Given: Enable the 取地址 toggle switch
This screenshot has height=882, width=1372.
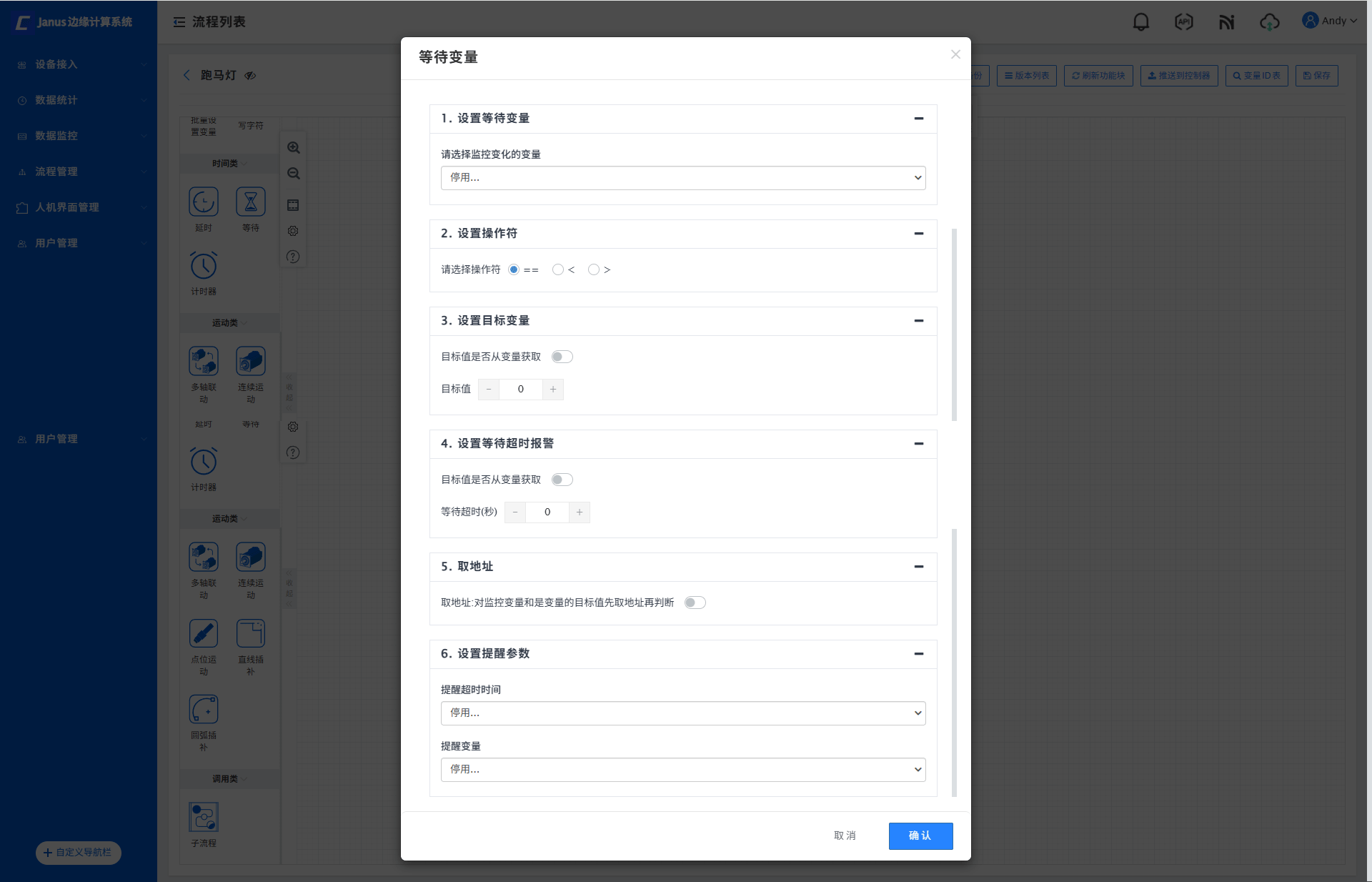Looking at the screenshot, I should coord(695,603).
